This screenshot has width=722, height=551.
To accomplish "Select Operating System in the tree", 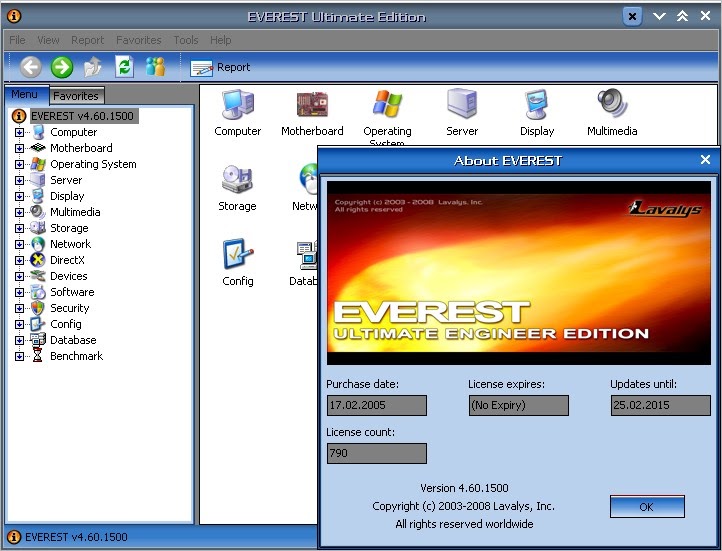I will point(93,164).
